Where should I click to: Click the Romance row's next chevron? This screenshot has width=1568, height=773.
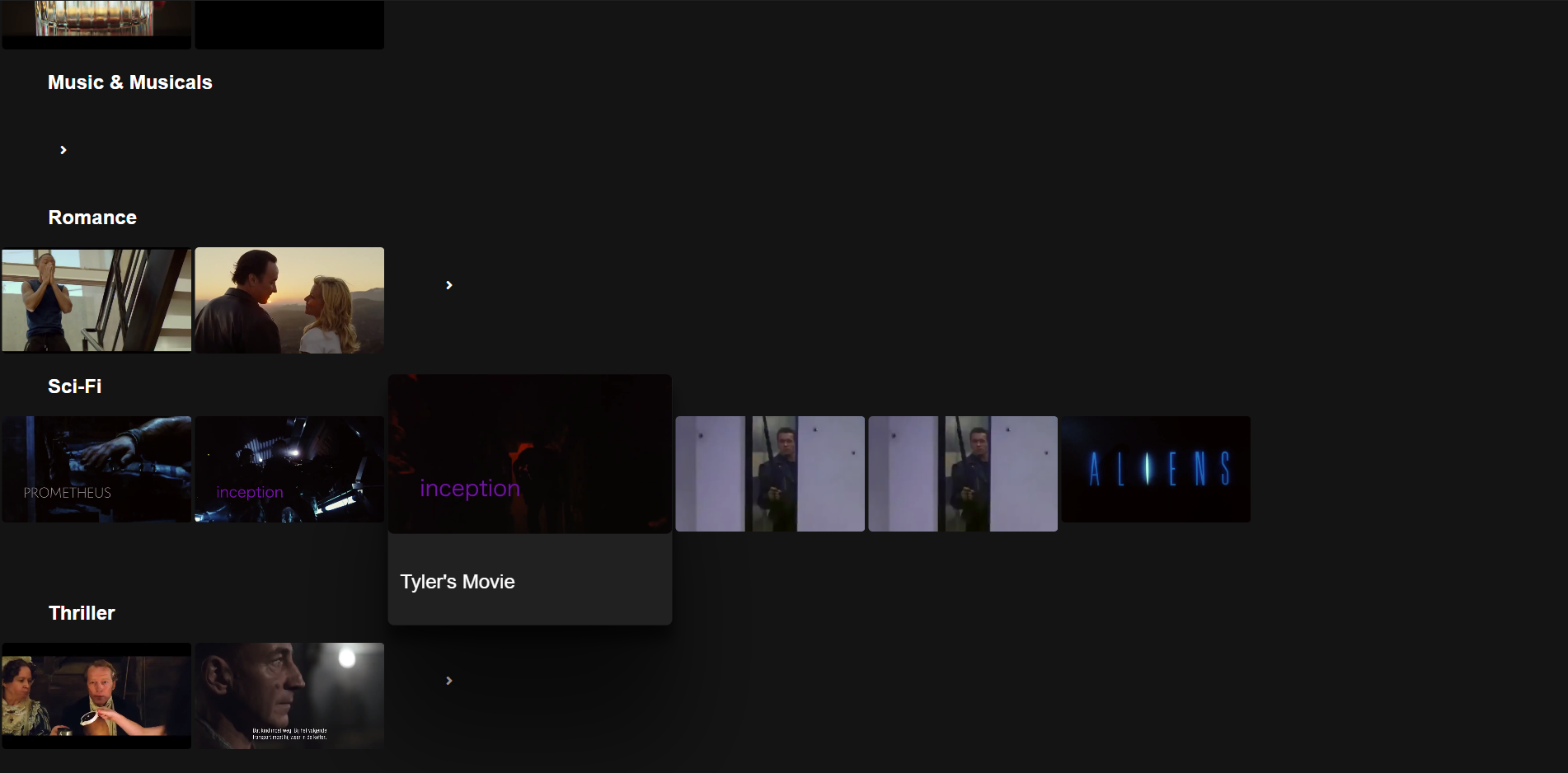coord(449,285)
